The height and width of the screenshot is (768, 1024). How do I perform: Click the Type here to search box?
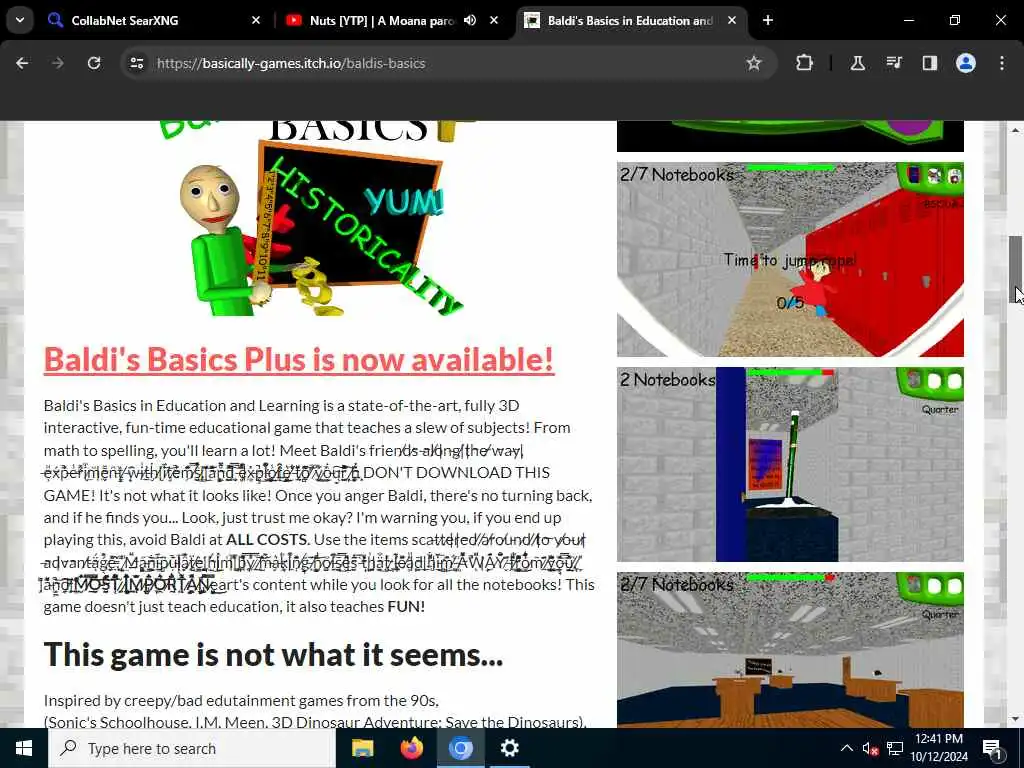click(192, 748)
